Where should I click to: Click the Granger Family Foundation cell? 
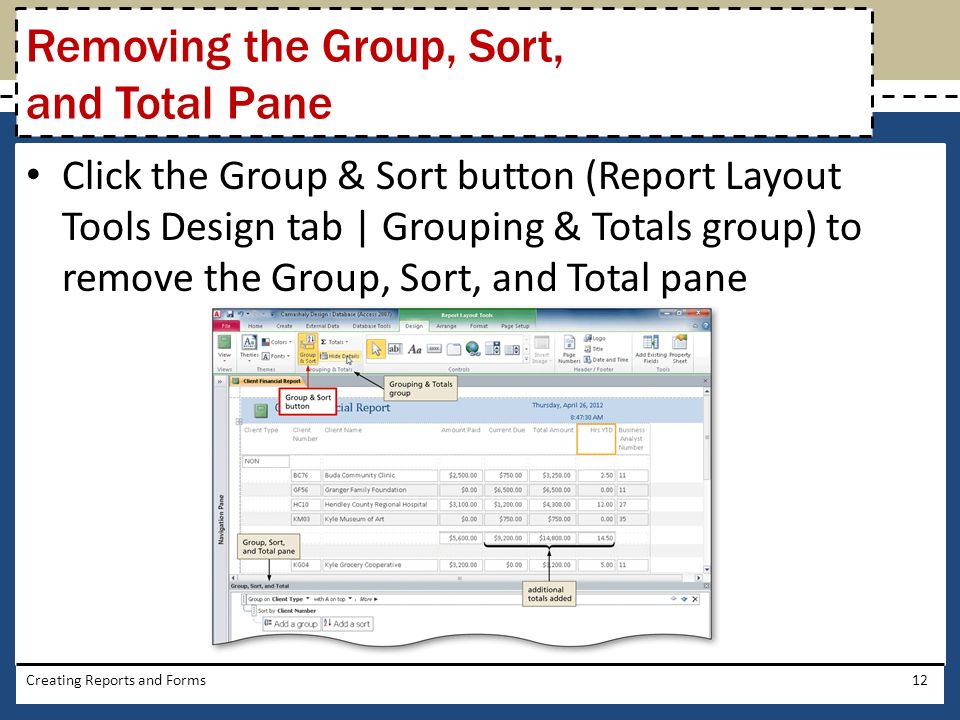click(x=380, y=490)
